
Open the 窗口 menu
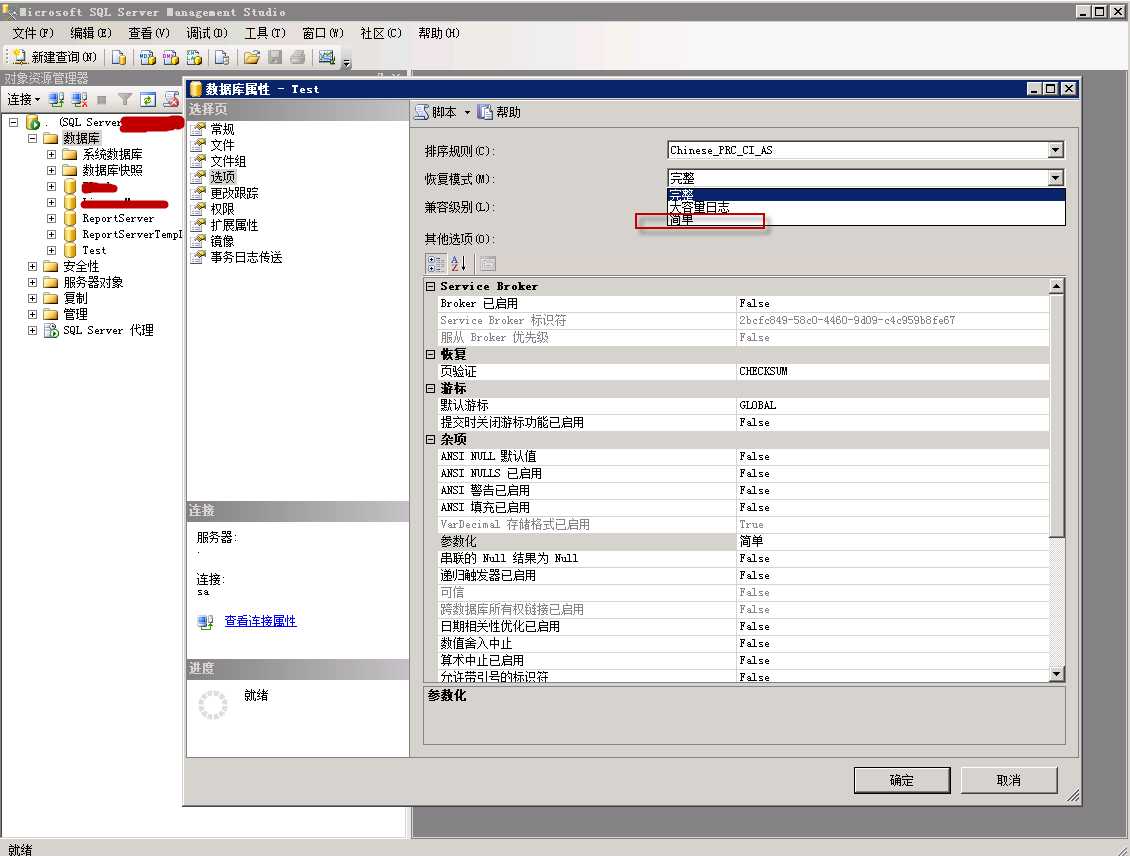tap(323, 33)
